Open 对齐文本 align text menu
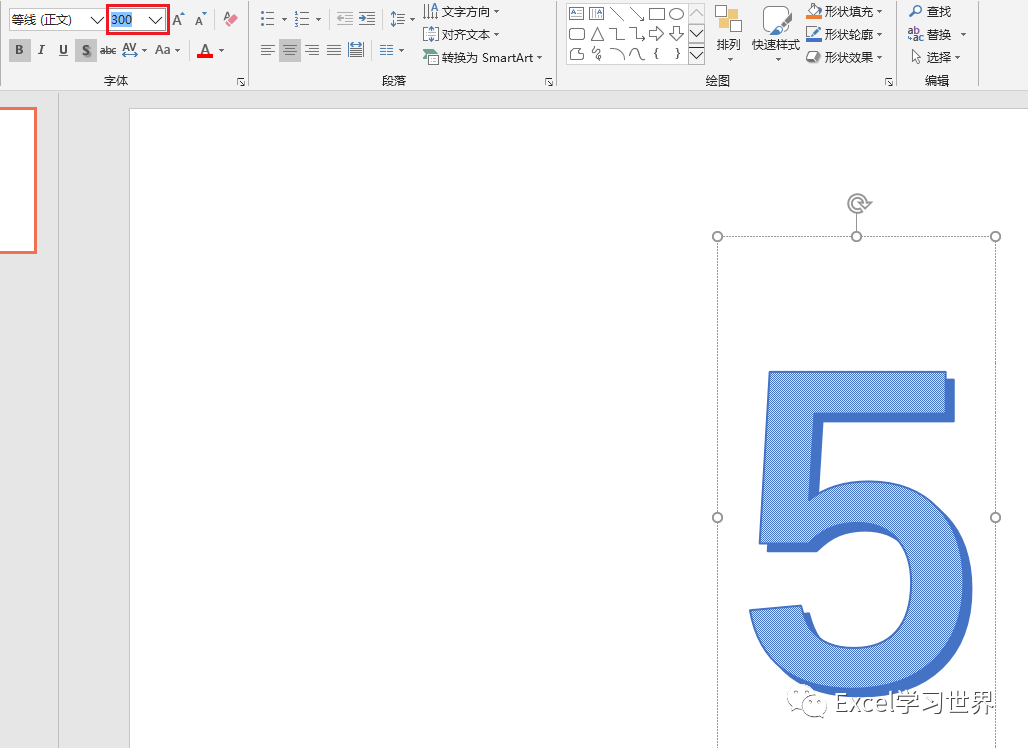This screenshot has width=1028, height=748. pos(462,34)
